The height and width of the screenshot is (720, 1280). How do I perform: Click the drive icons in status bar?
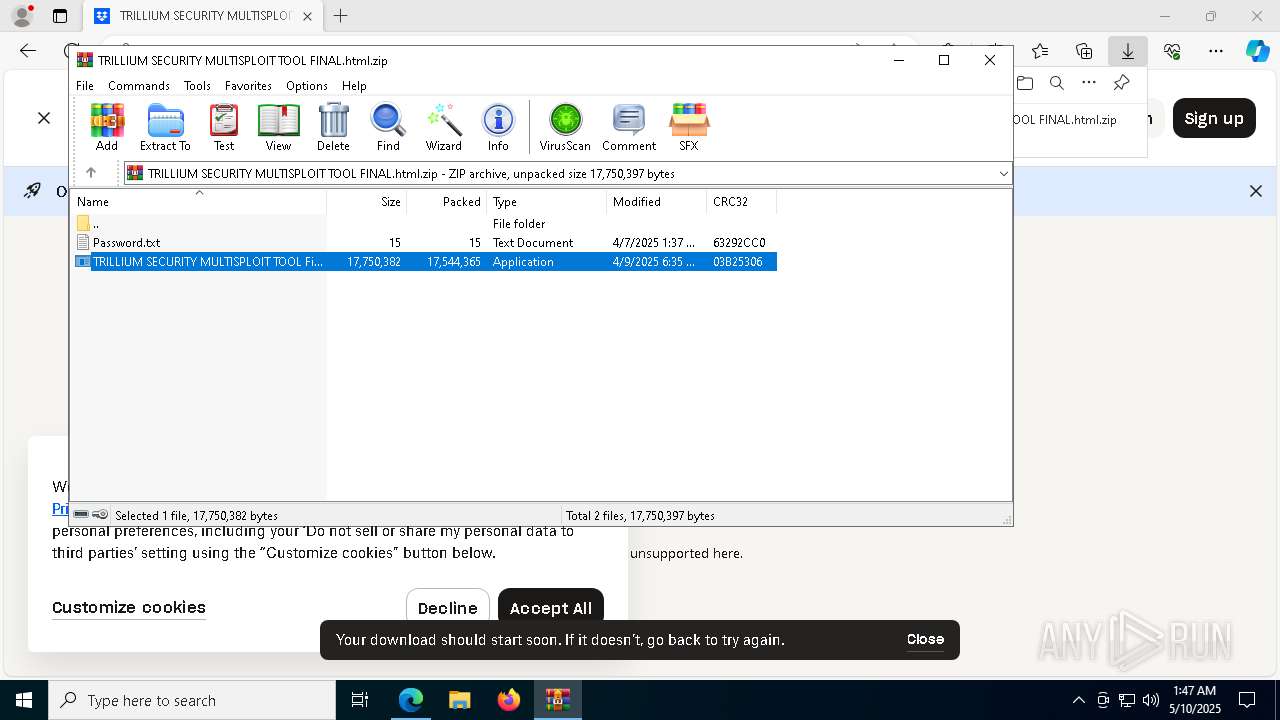click(x=91, y=515)
